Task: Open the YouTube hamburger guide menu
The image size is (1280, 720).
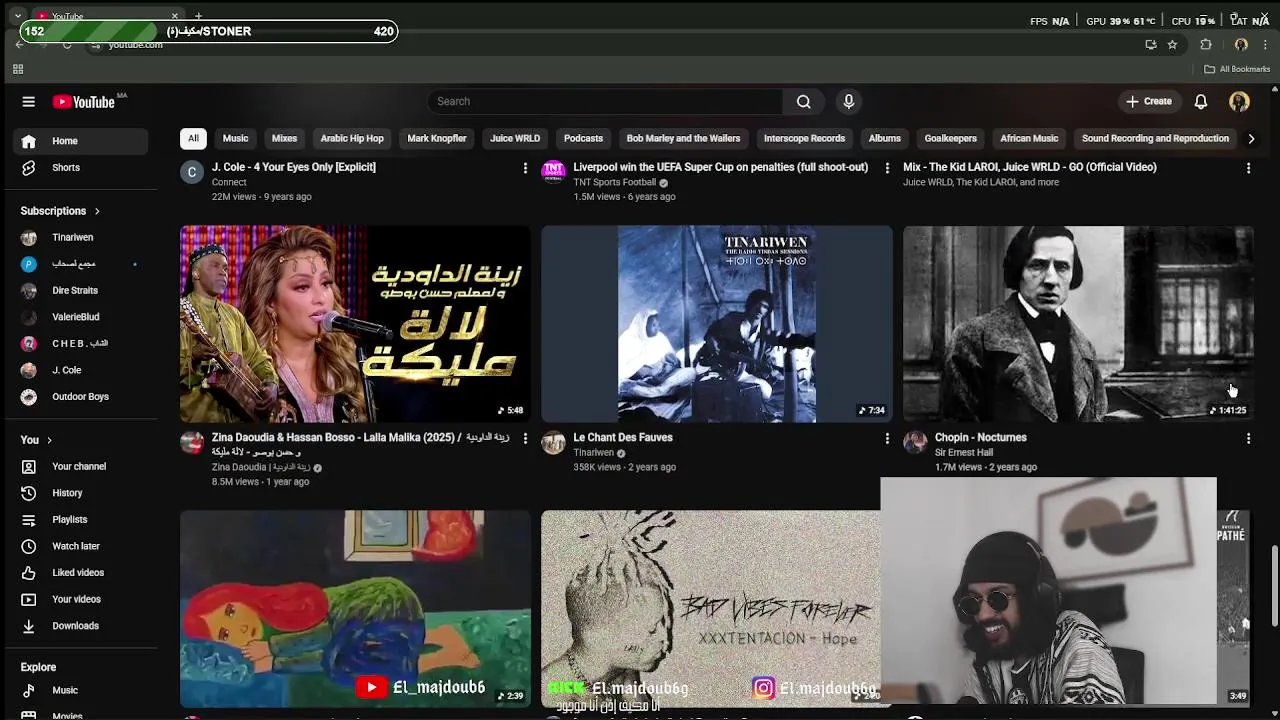Action: click(28, 101)
